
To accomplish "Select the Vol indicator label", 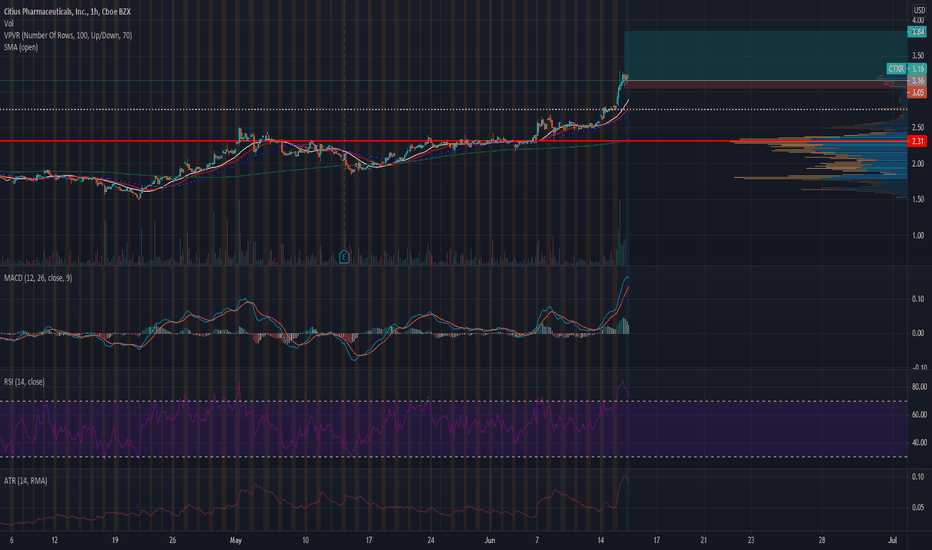I will (x=8, y=23).
